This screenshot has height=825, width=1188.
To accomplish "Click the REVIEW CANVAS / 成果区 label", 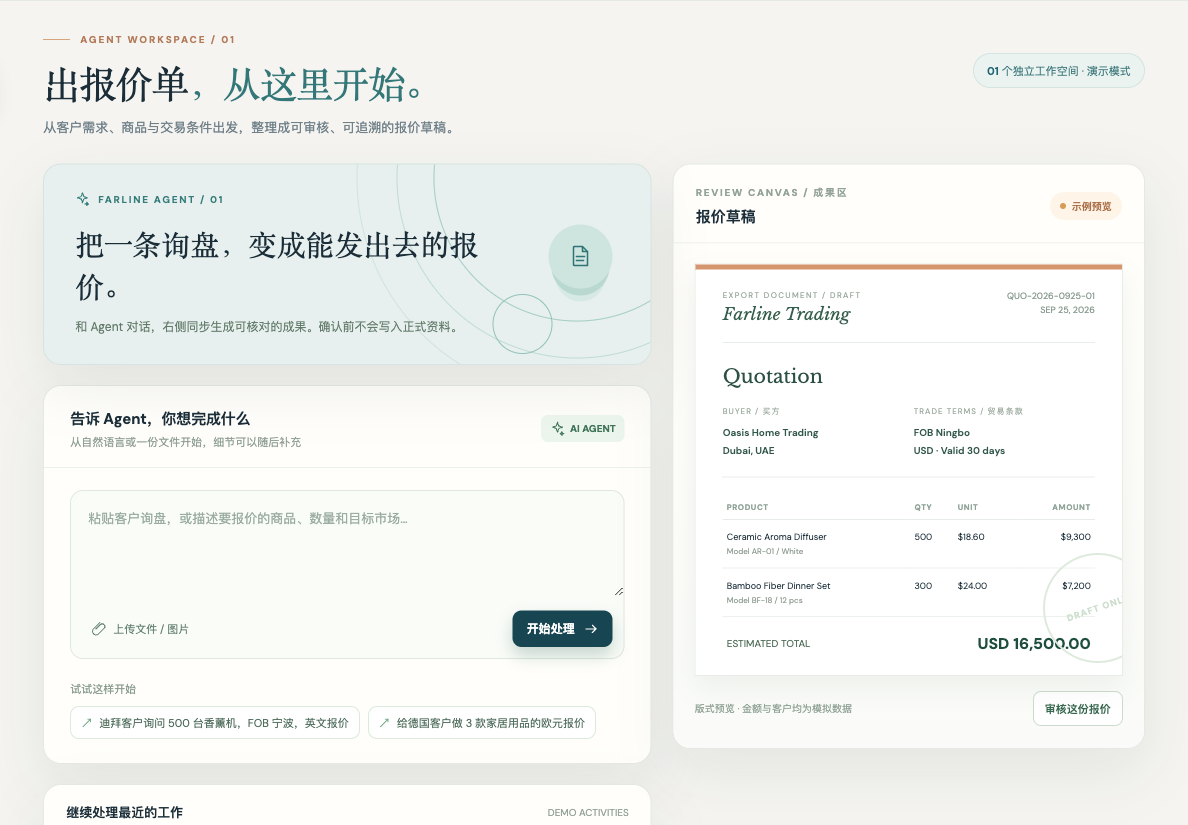I will 771,192.
